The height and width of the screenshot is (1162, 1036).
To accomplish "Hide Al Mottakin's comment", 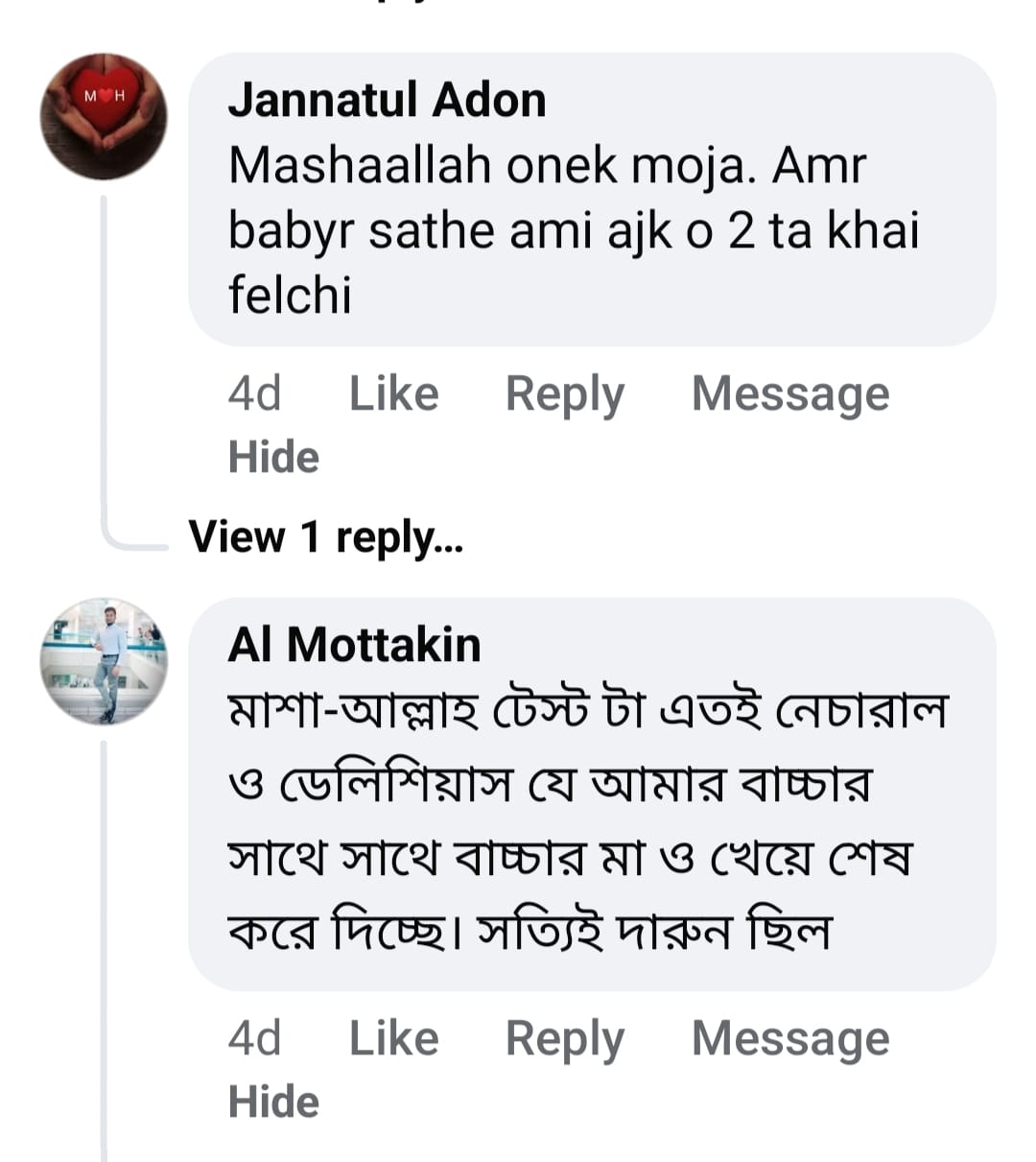I will pyautogui.click(x=273, y=1102).
